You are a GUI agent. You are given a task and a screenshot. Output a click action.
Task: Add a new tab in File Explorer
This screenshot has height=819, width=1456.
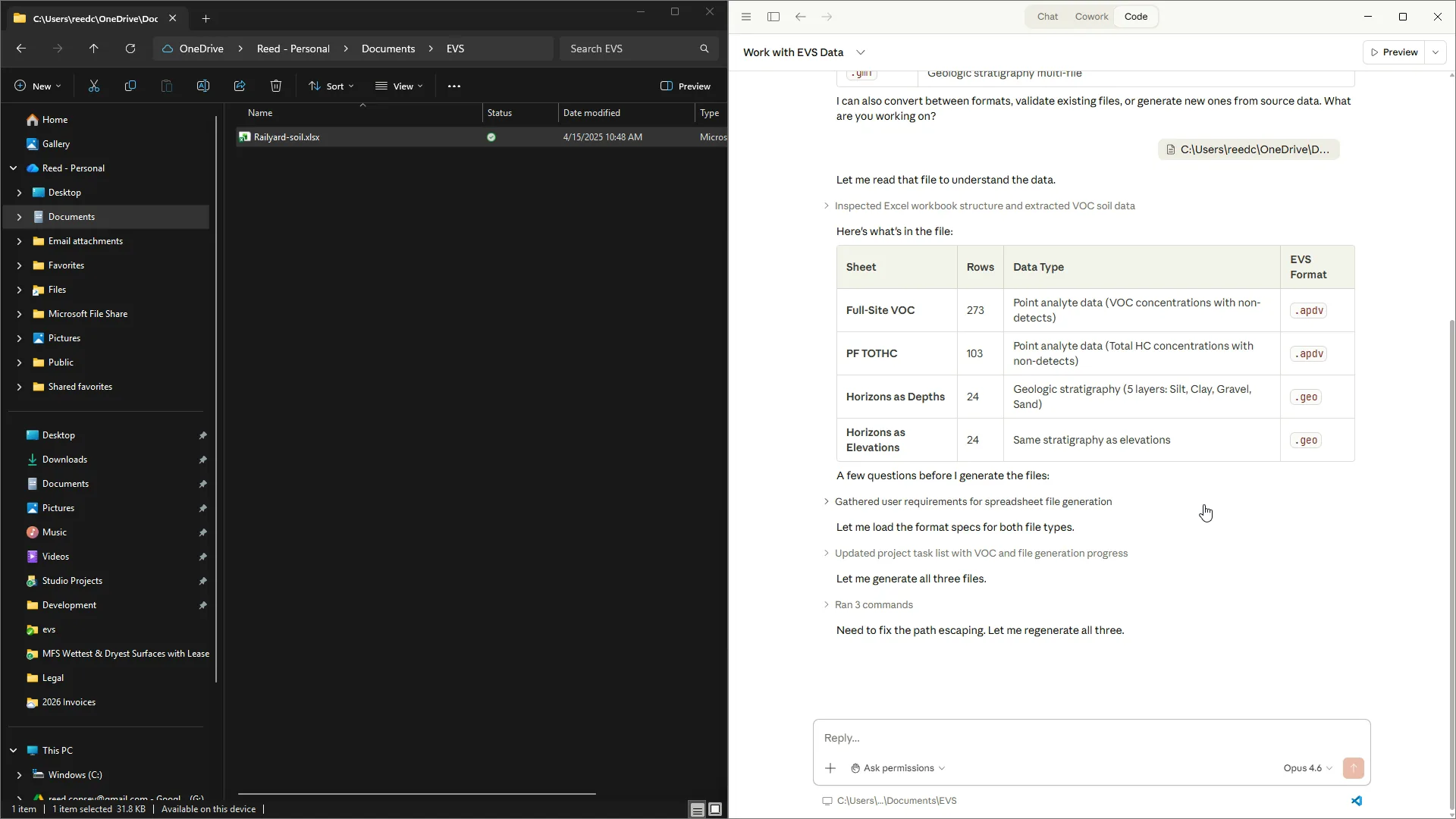pyautogui.click(x=206, y=18)
